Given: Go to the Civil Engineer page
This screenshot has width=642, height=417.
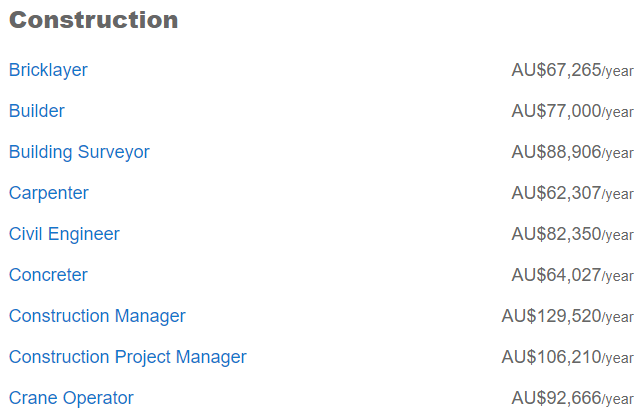Looking at the screenshot, I should point(64,234).
